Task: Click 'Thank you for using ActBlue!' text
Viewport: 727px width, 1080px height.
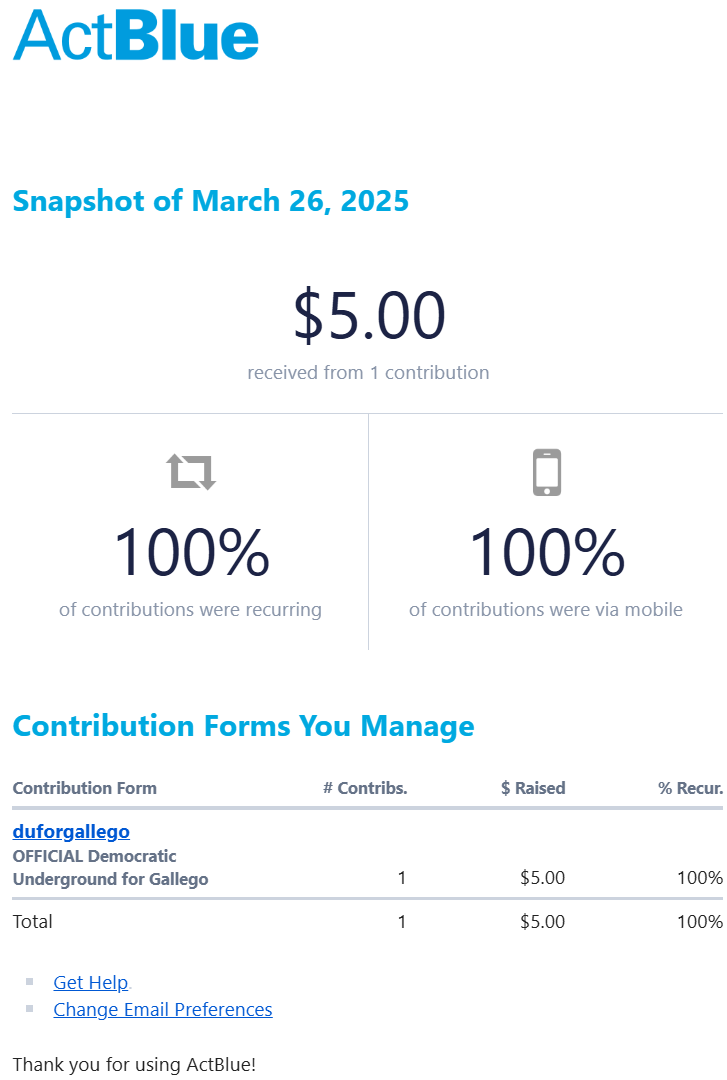Action: [134, 1064]
